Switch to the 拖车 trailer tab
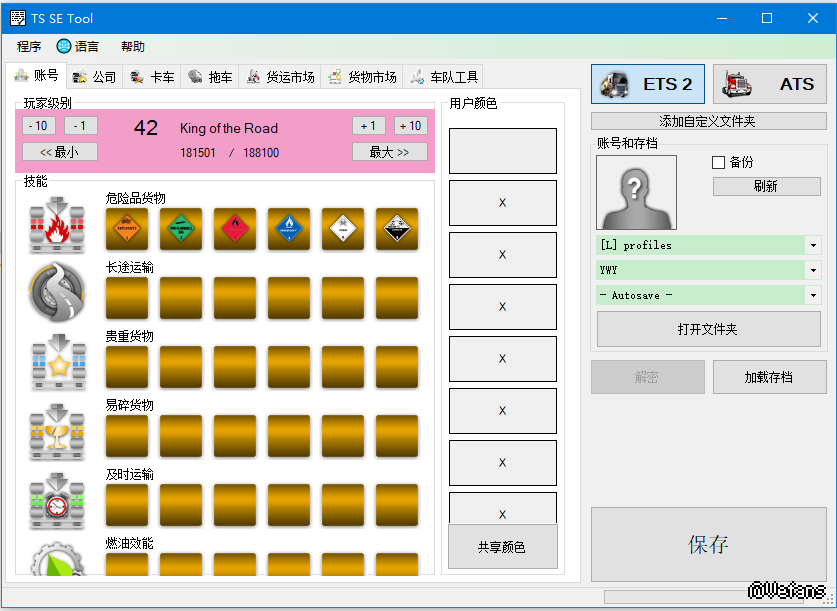The width and height of the screenshot is (837, 611). pyautogui.click(x=210, y=77)
